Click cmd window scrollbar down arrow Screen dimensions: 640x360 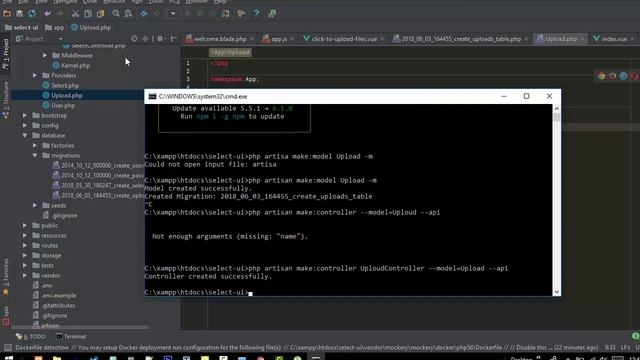(556, 292)
